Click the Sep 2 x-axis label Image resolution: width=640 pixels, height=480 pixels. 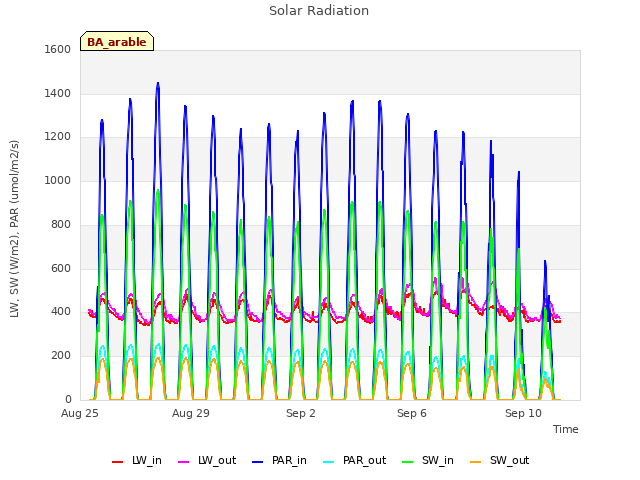(301, 413)
